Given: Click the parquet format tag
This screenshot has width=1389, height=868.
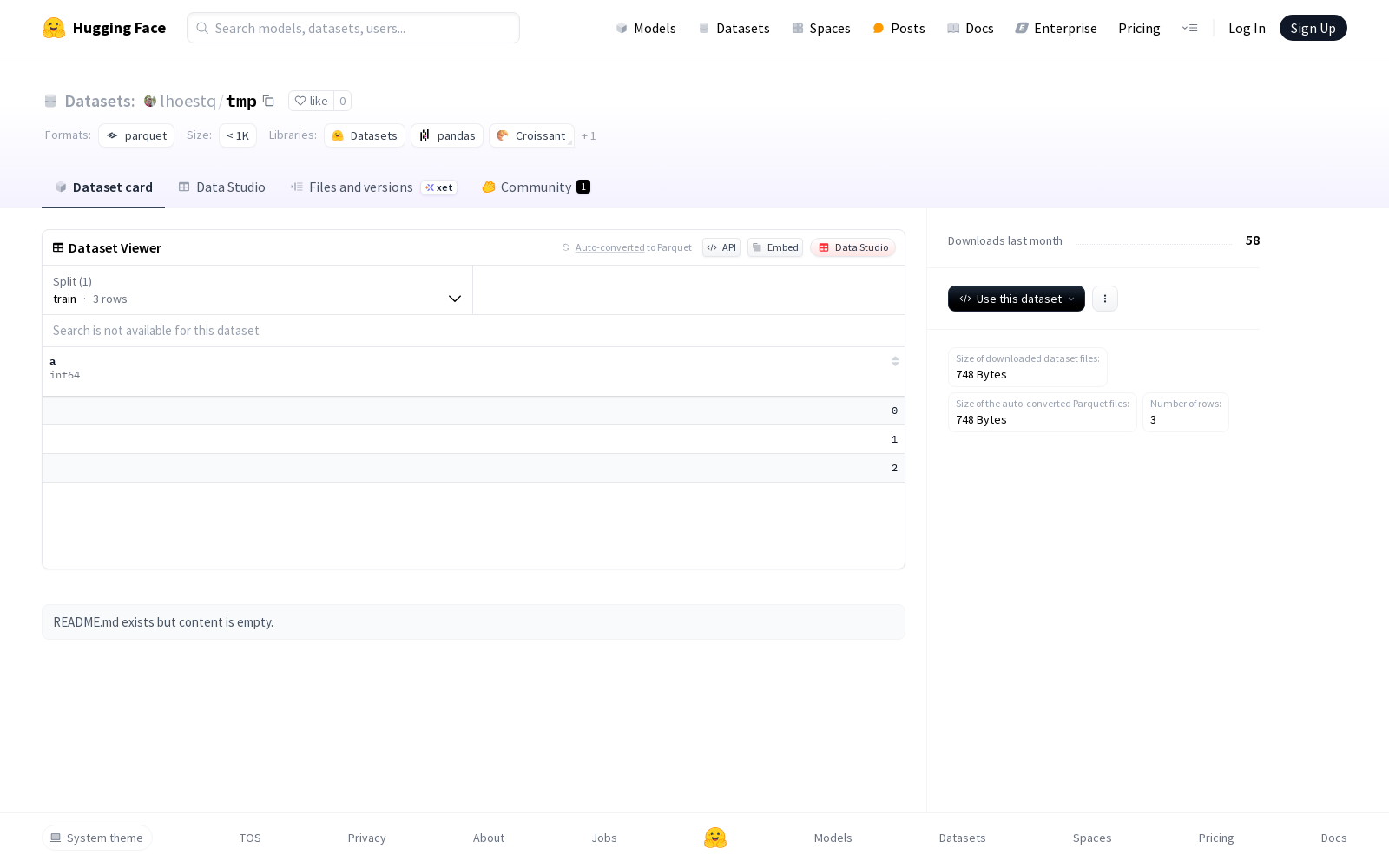Looking at the screenshot, I should [136, 135].
